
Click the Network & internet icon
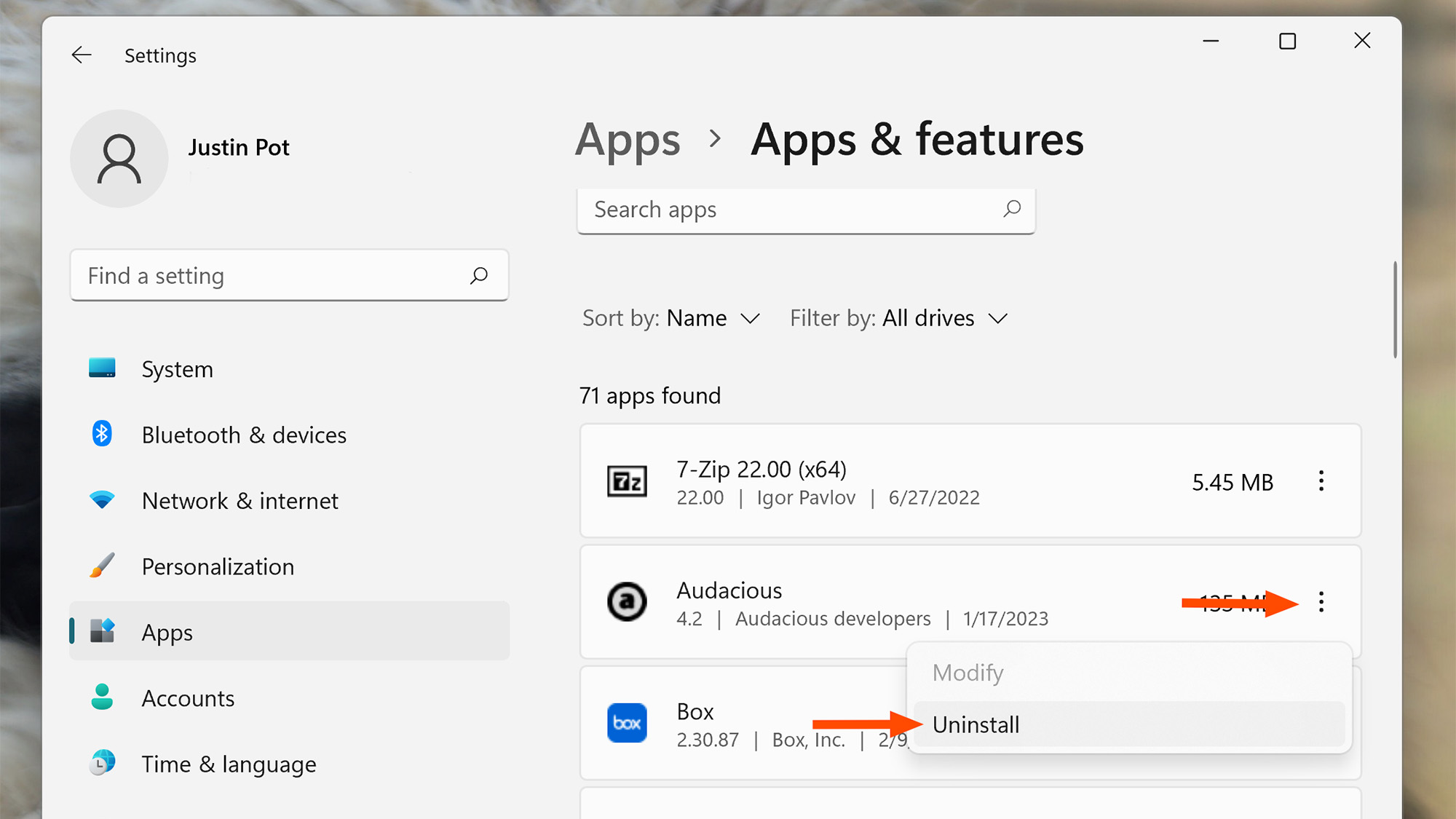(102, 499)
